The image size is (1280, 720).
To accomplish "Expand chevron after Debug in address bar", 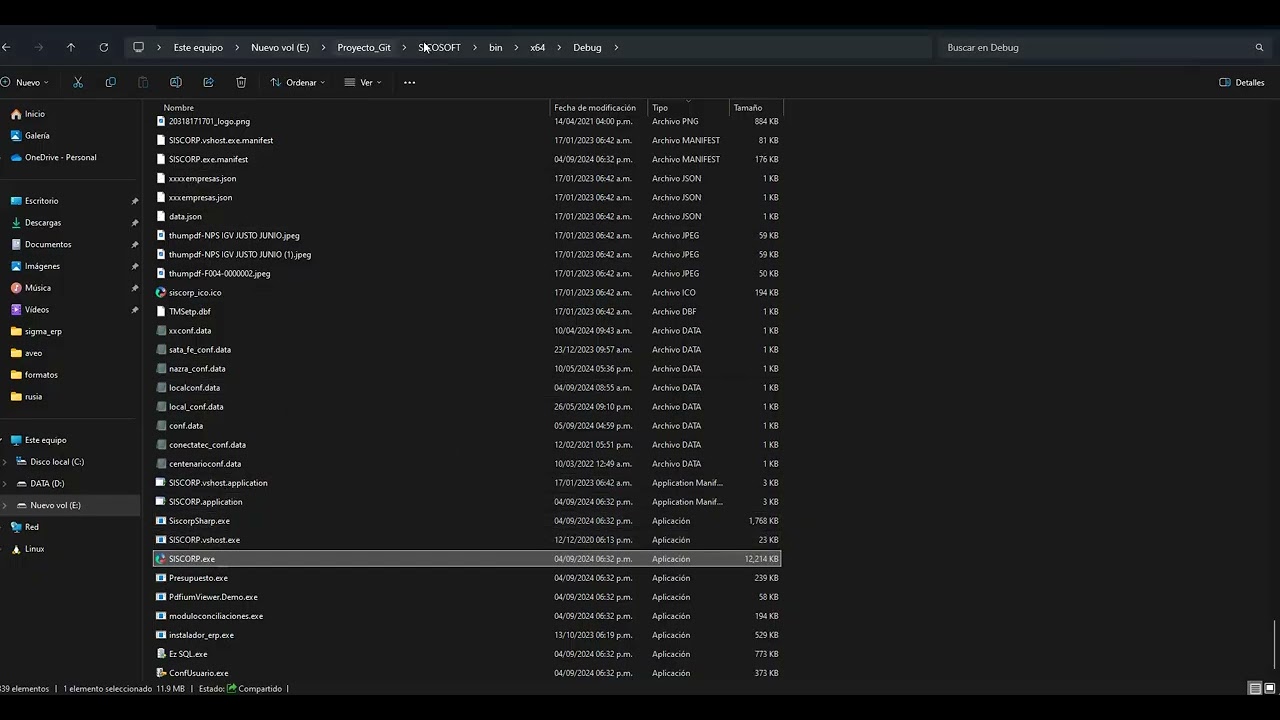I will click(616, 47).
